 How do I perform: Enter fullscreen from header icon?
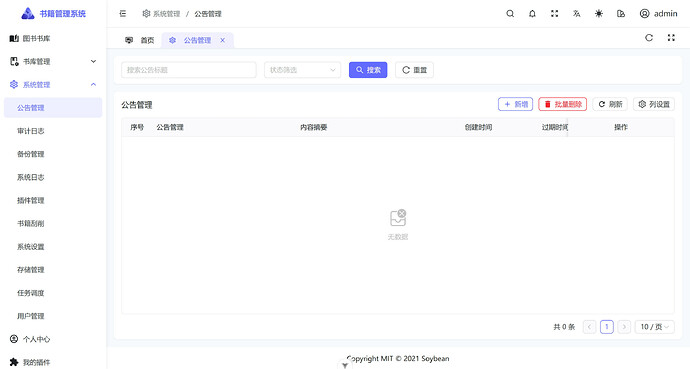[554, 14]
